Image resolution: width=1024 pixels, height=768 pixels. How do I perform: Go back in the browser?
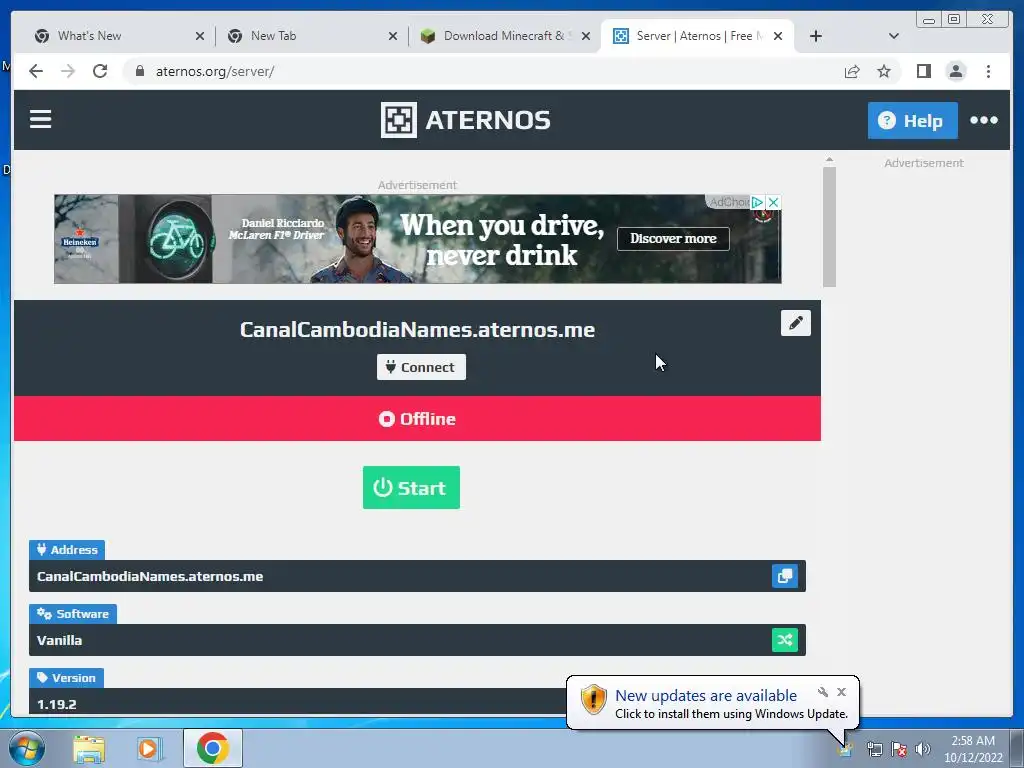(36, 71)
